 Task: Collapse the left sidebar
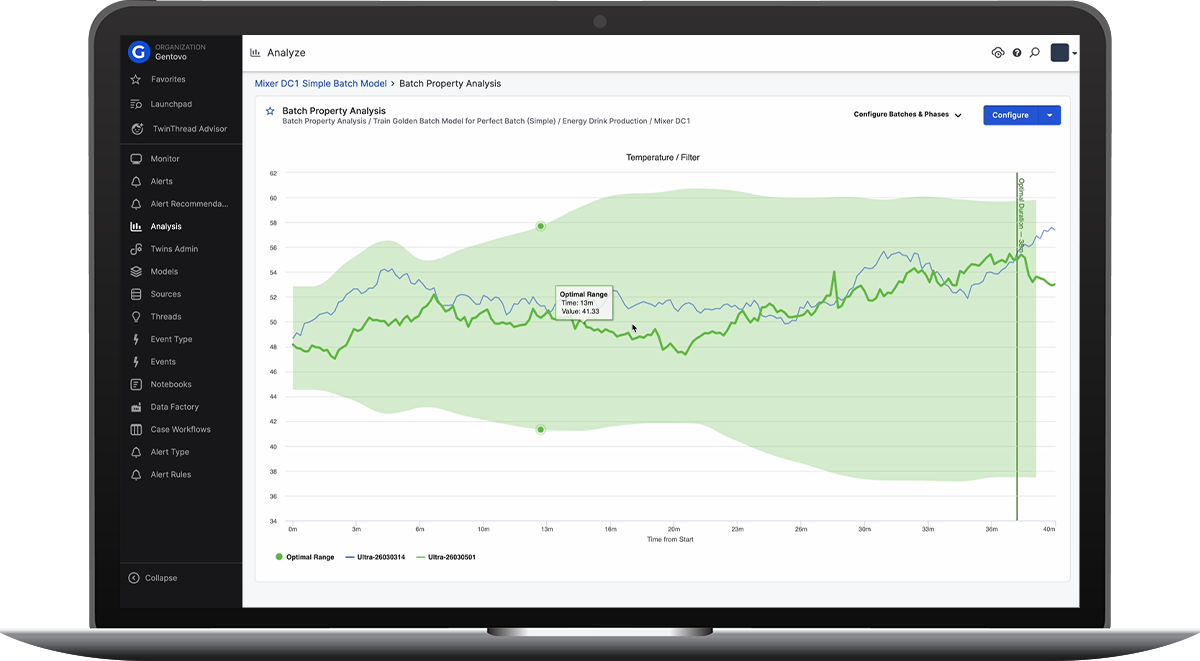coord(153,578)
